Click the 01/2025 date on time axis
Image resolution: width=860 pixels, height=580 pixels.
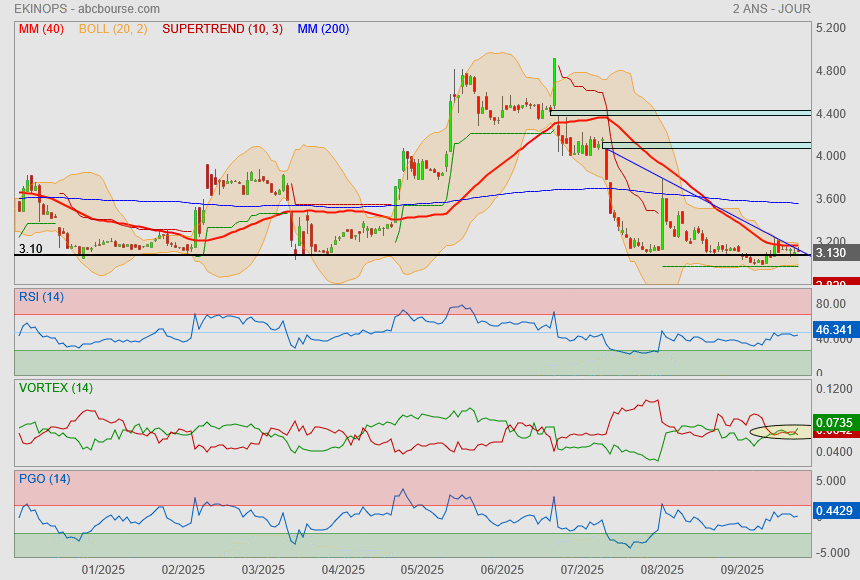[102, 570]
